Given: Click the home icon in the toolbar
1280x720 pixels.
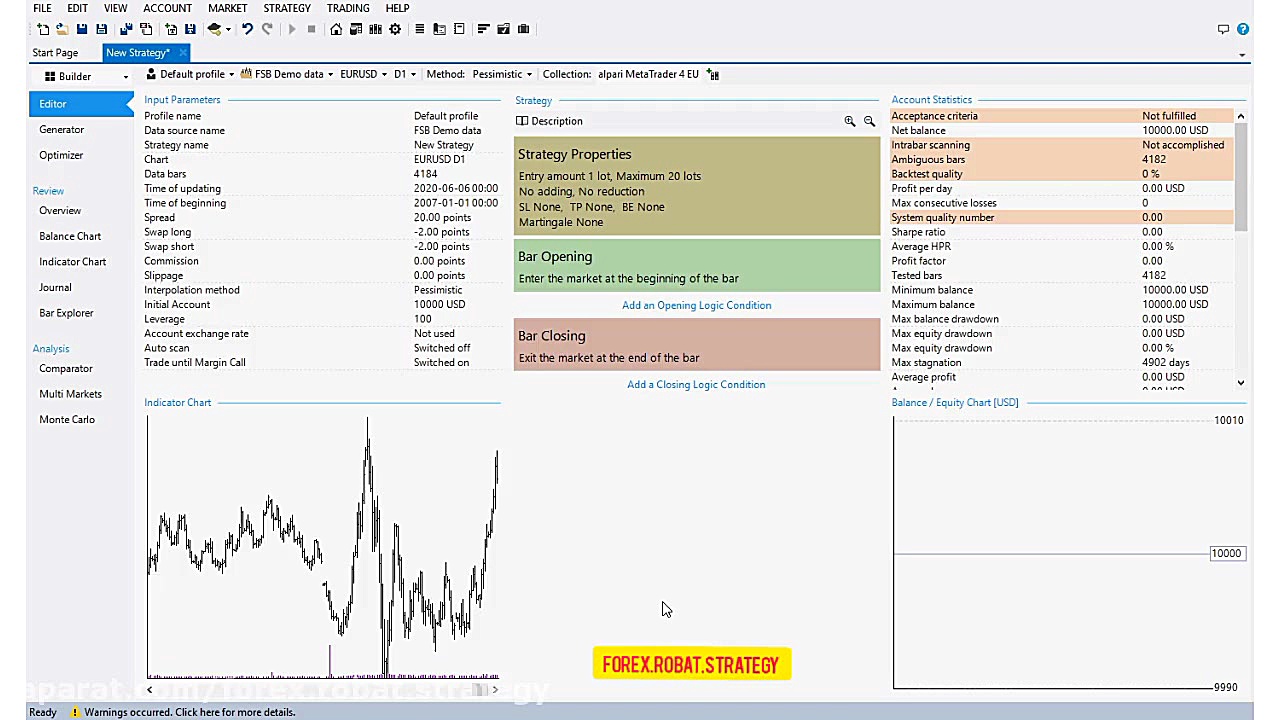Looking at the screenshot, I should pos(336,29).
